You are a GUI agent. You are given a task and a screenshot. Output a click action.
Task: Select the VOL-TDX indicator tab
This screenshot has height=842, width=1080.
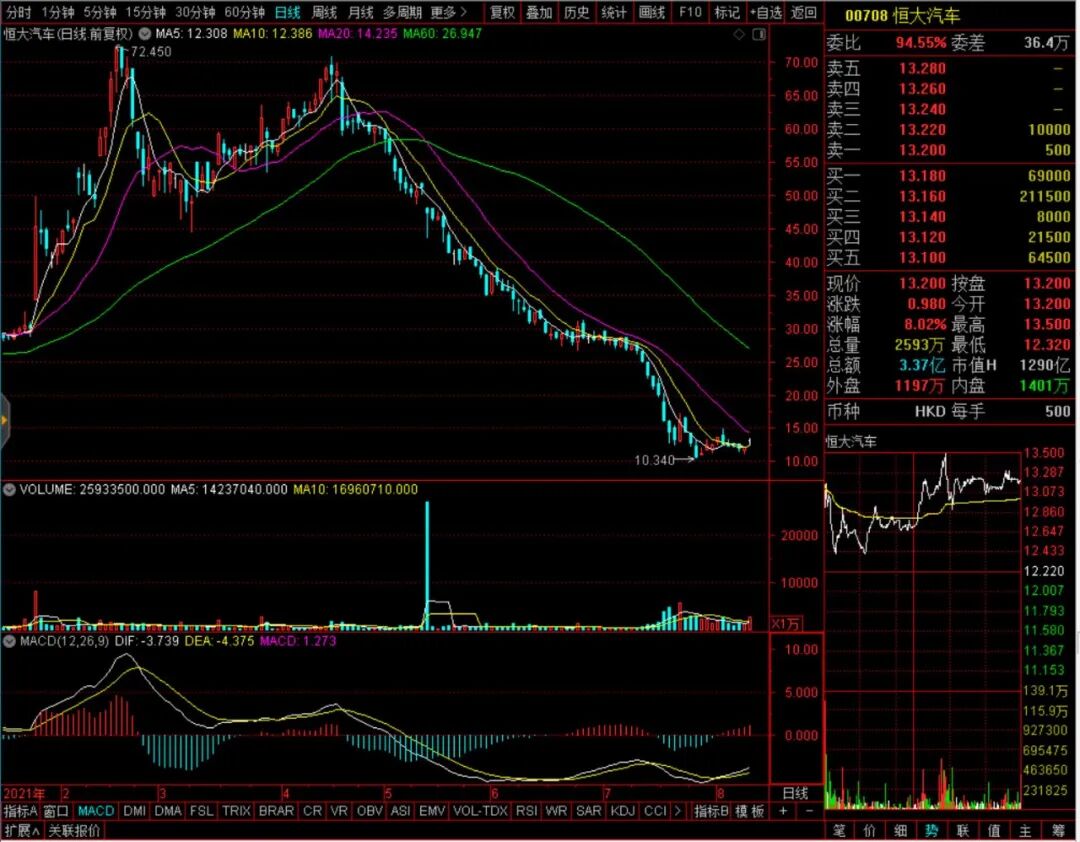[x=480, y=811]
